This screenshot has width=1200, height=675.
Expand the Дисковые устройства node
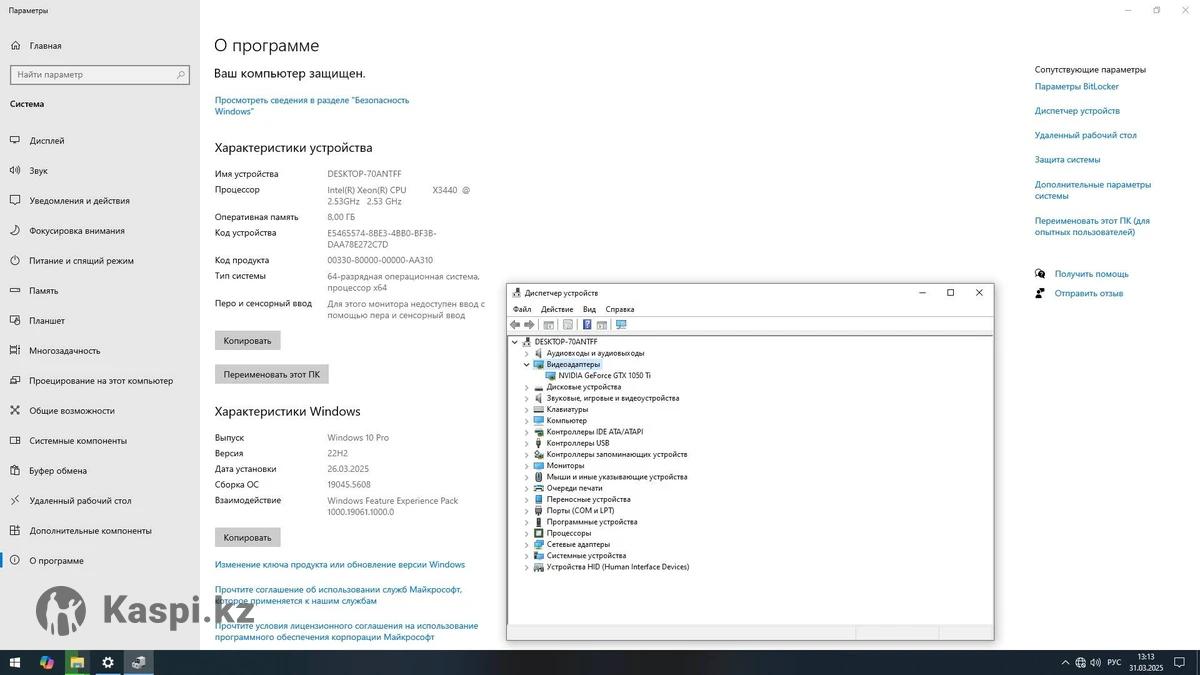point(527,387)
